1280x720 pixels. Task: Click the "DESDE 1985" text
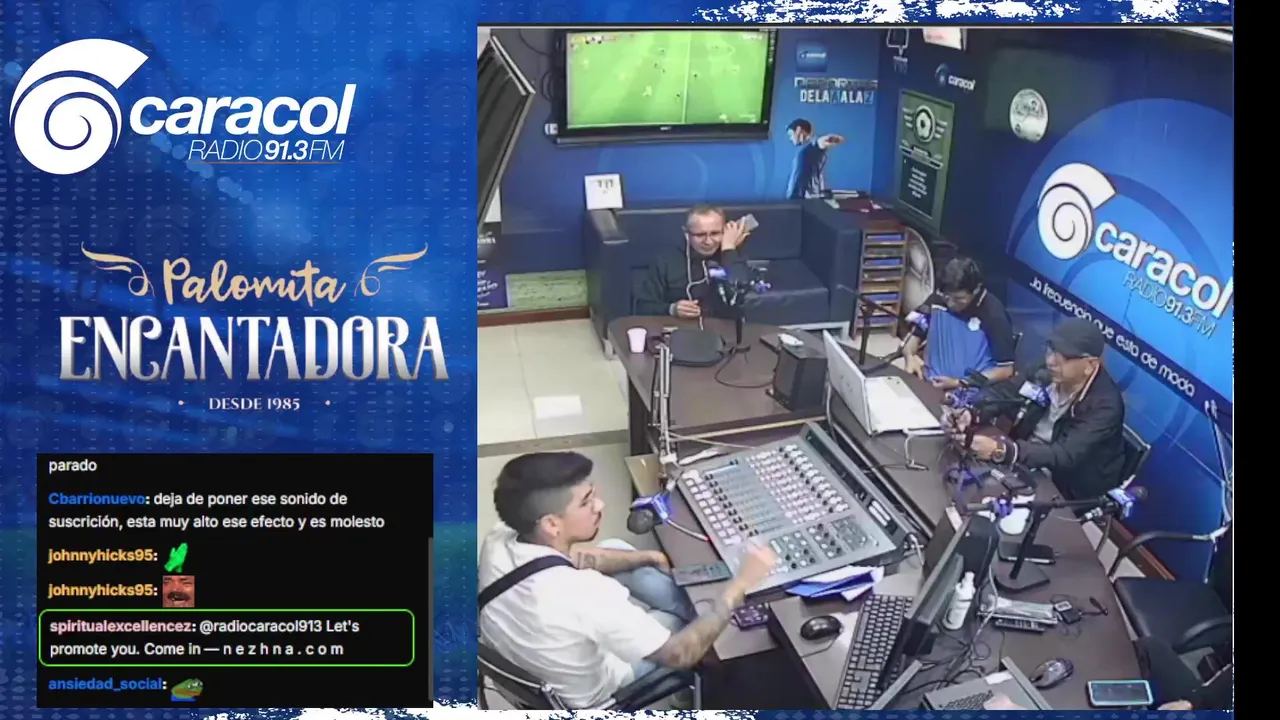[253, 404]
